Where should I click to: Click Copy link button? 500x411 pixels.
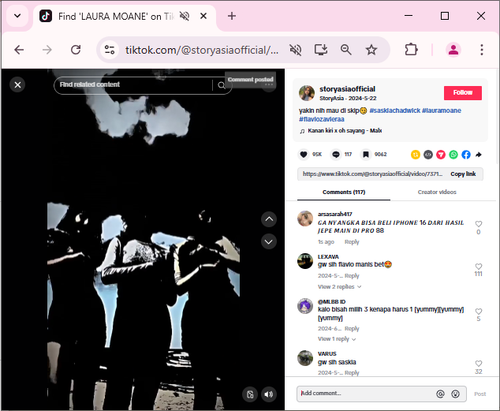(x=463, y=174)
